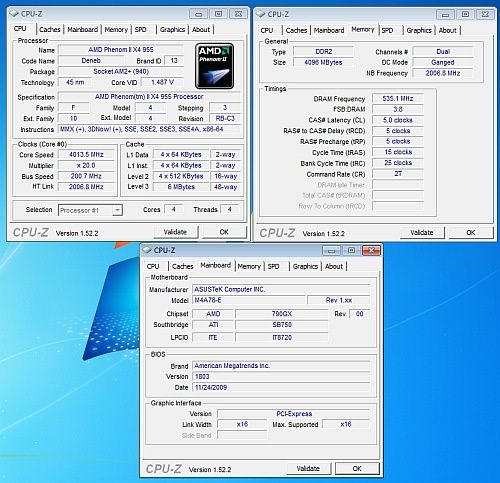Select CPU tab in Memory window
Image resolution: width=500 pixels, height=483 pixels.
click(x=267, y=30)
